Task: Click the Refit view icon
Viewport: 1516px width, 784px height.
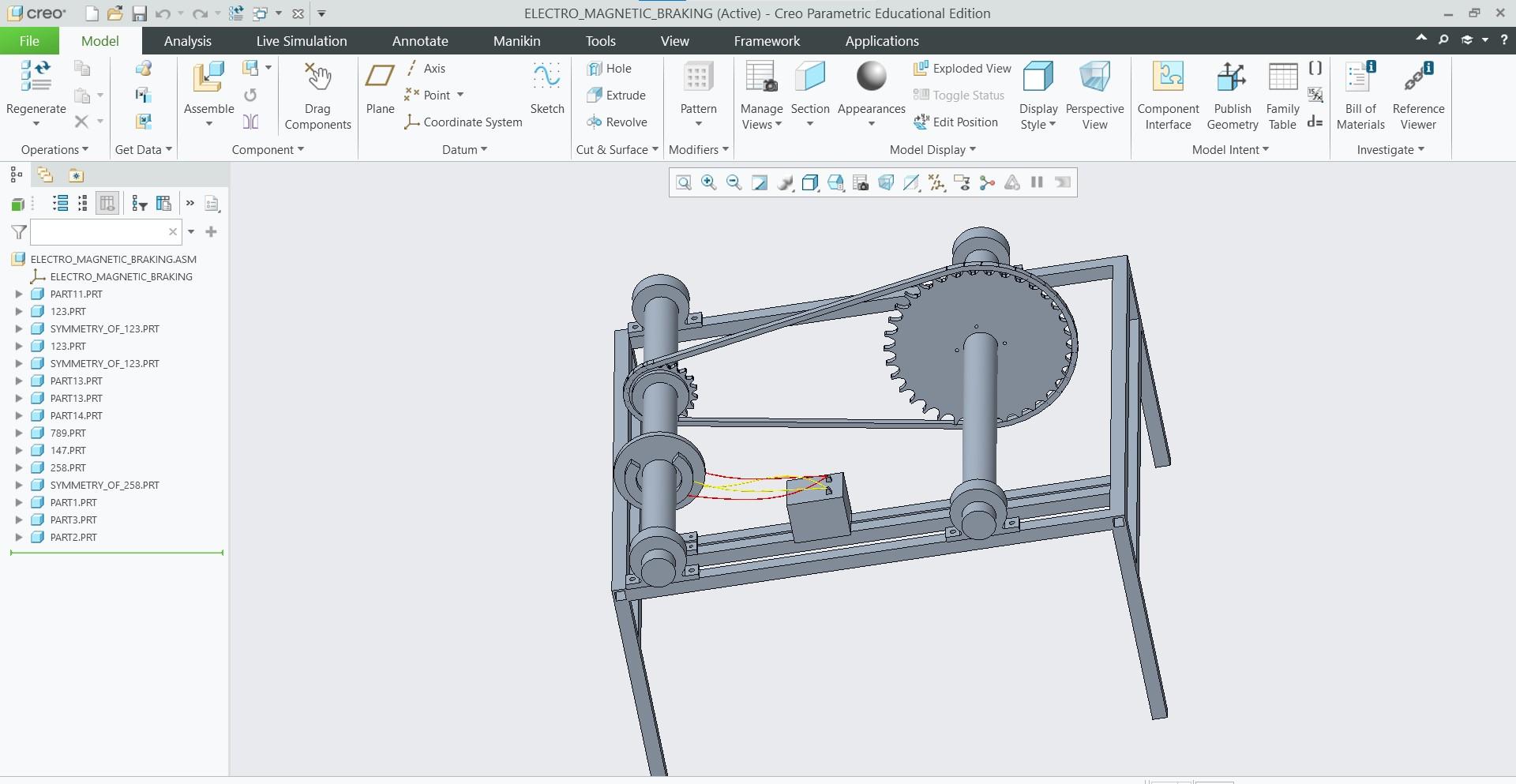Action: point(684,183)
